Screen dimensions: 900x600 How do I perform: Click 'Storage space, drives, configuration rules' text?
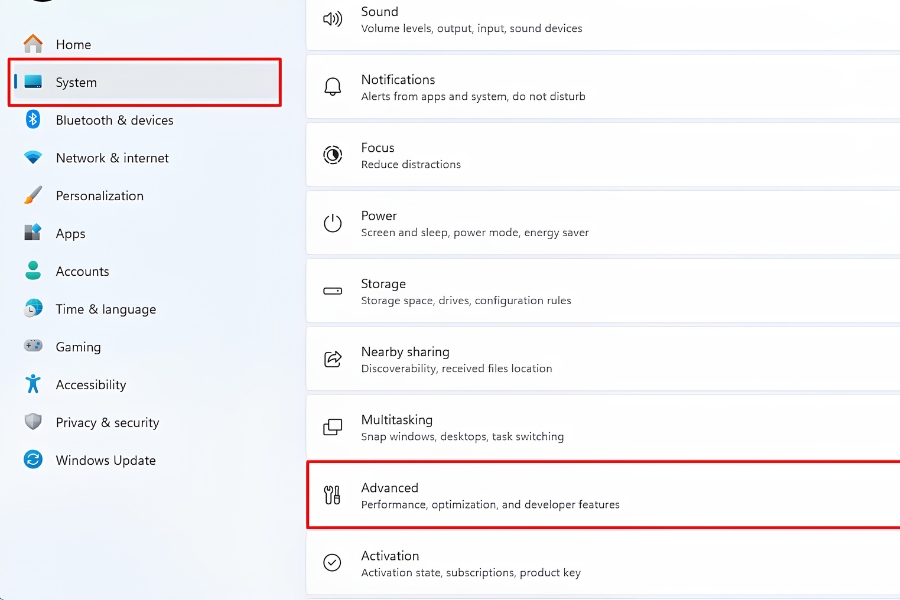(466, 300)
